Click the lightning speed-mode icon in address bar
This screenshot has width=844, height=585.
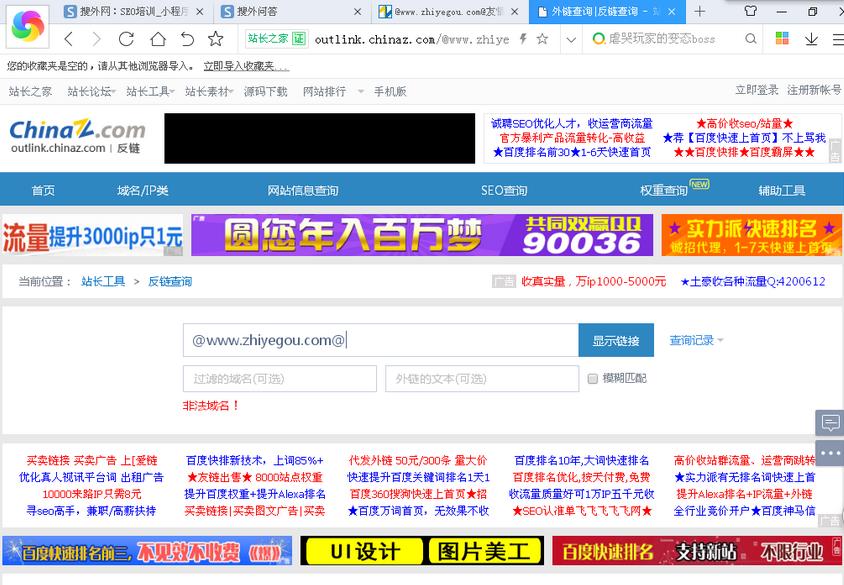(x=523, y=38)
